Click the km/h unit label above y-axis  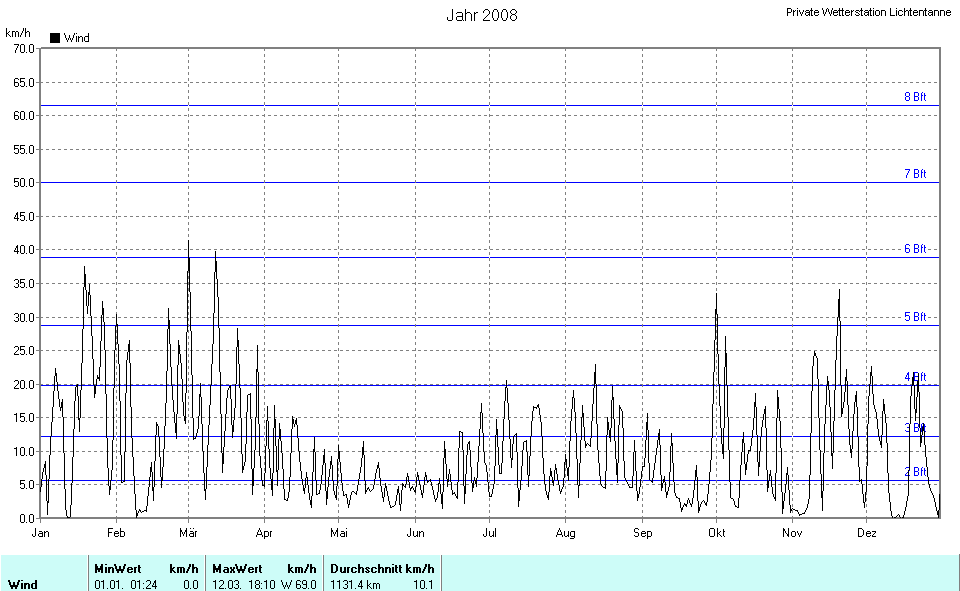click(18, 33)
